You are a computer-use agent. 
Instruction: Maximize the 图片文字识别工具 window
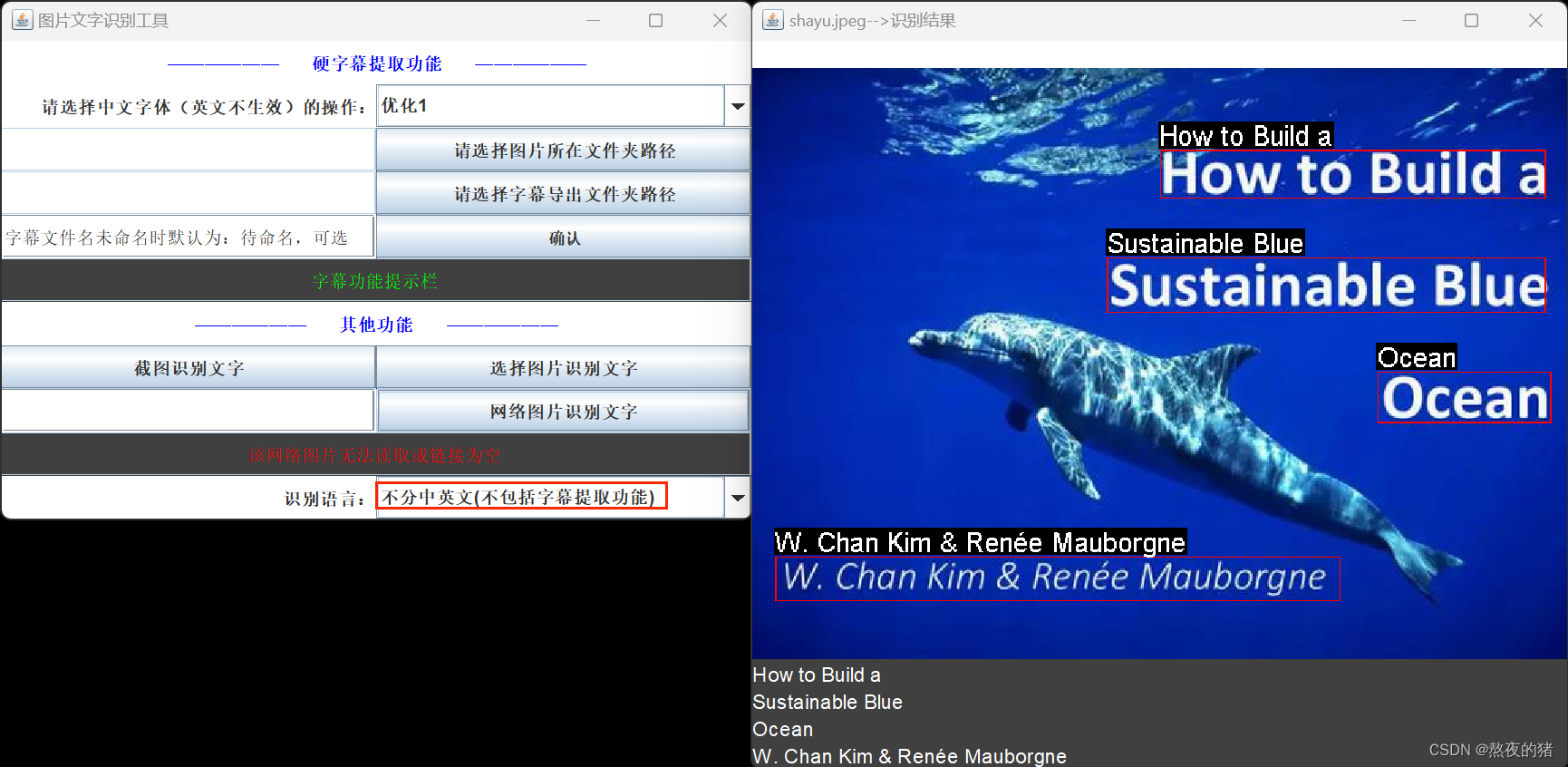click(x=656, y=20)
